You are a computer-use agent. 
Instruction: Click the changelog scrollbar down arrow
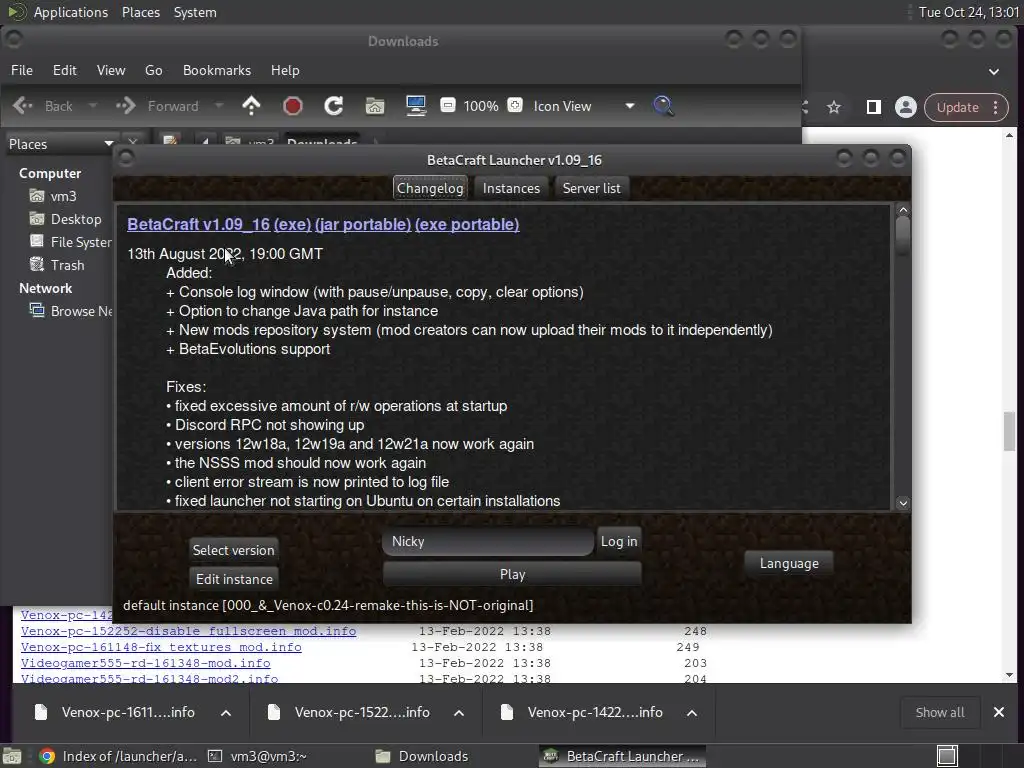(903, 503)
